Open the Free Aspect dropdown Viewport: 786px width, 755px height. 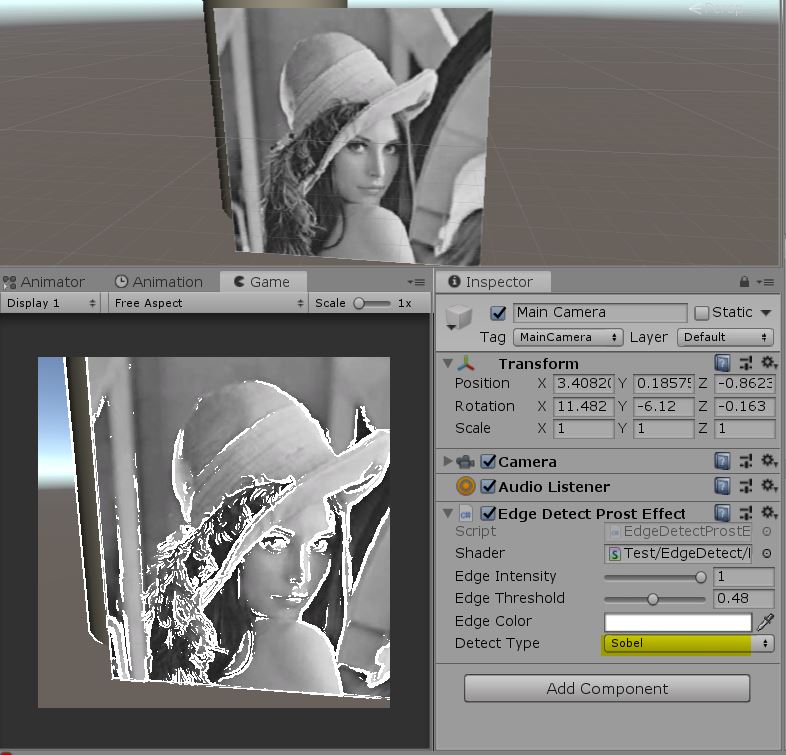(207, 303)
